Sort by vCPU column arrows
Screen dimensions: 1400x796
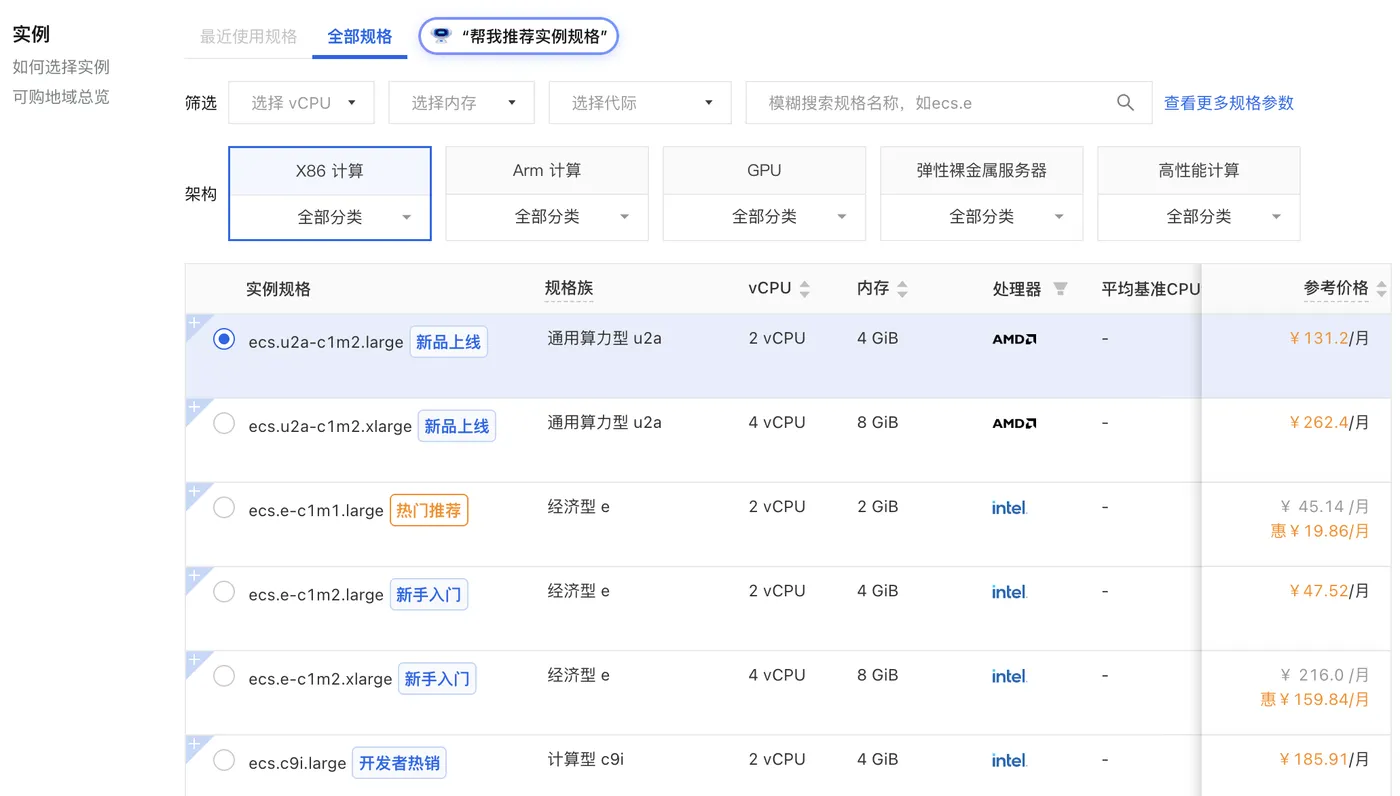tap(804, 289)
